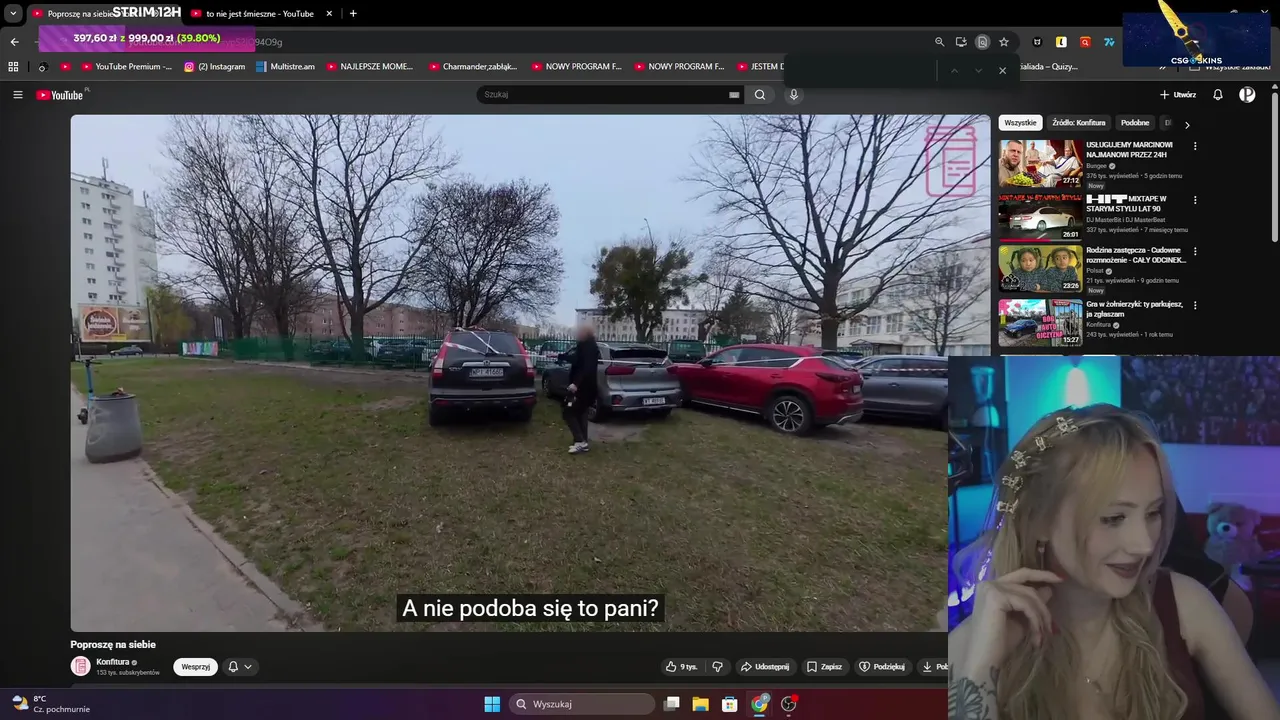Show more filter chips with right arrow

[1187, 125]
